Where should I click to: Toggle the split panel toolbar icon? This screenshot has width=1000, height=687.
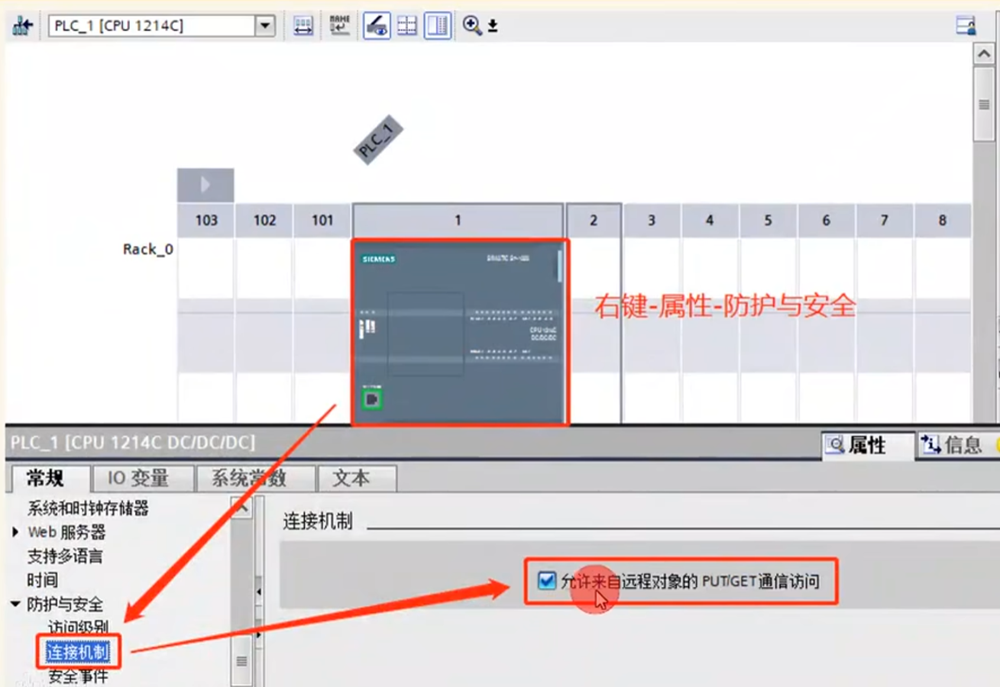438,26
